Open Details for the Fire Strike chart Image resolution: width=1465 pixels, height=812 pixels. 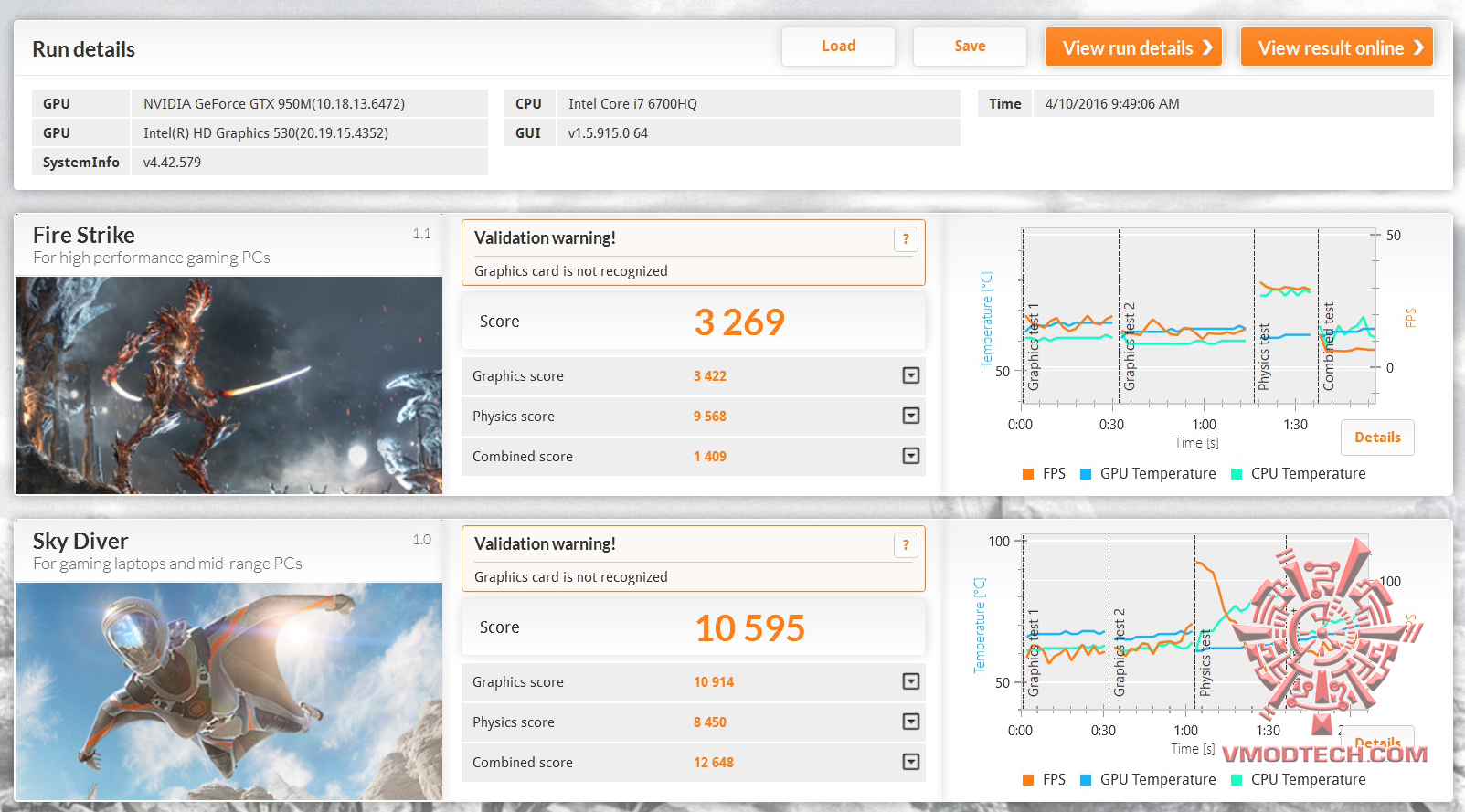point(1377,438)
